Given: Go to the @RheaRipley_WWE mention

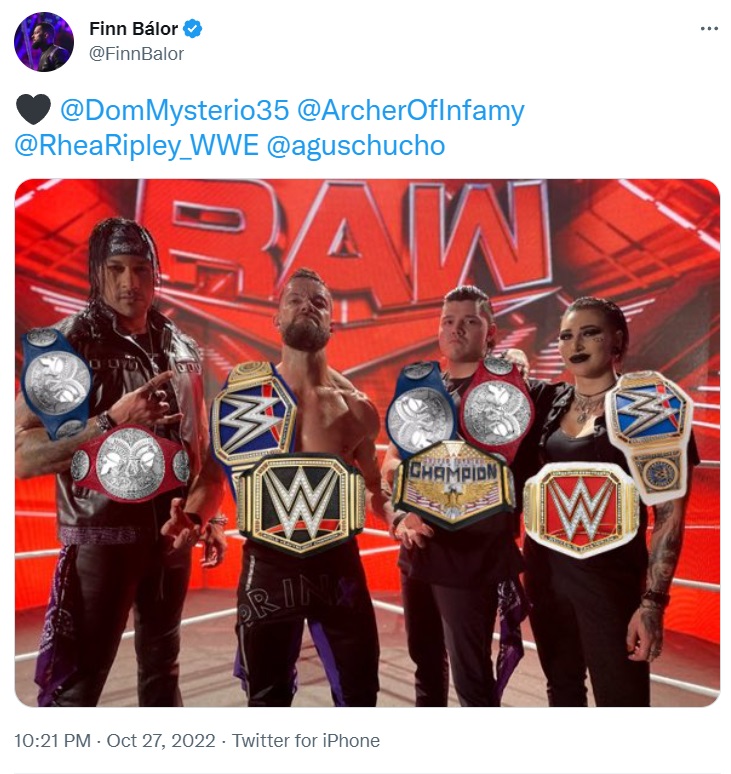Looking at the screenshot, I should pos(136,145).
